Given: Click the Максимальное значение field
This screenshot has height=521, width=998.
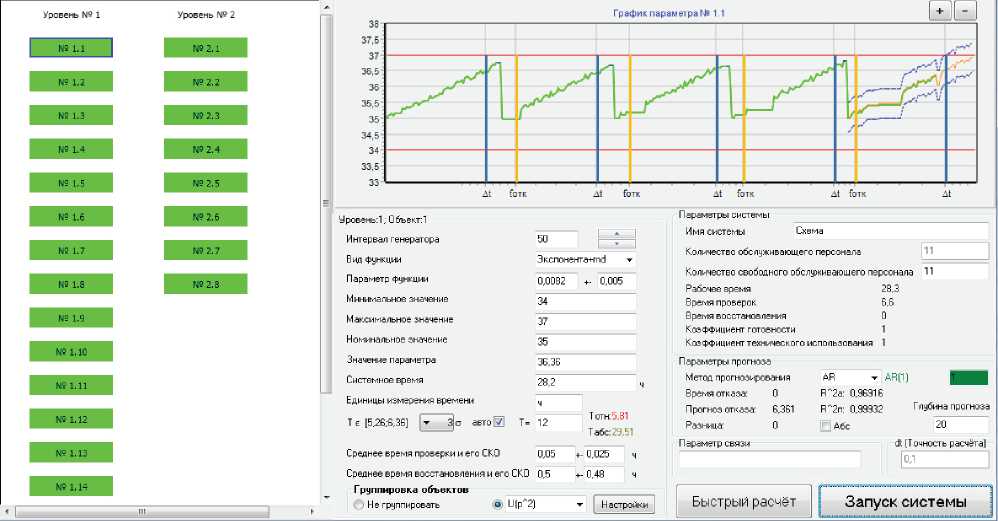Looking at the screenshot, I should pos(586,321).
